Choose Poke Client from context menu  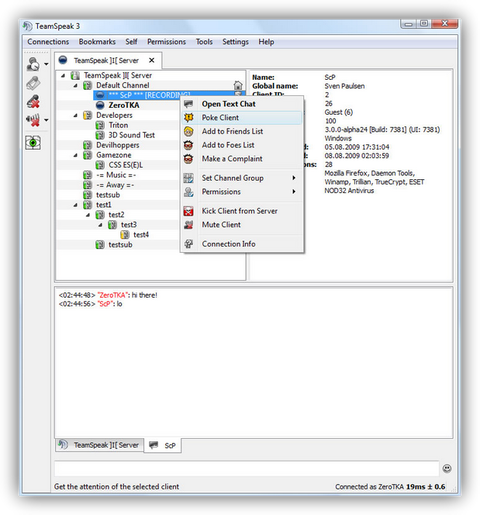point(243,118)
